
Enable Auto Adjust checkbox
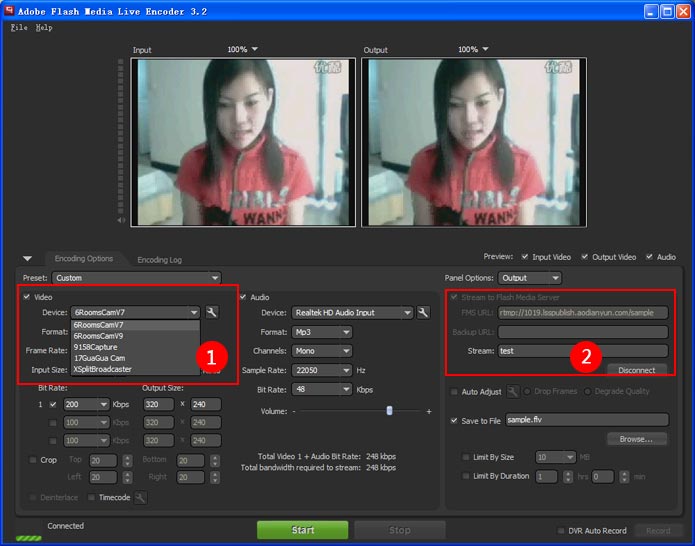click(x=454, y=392)
